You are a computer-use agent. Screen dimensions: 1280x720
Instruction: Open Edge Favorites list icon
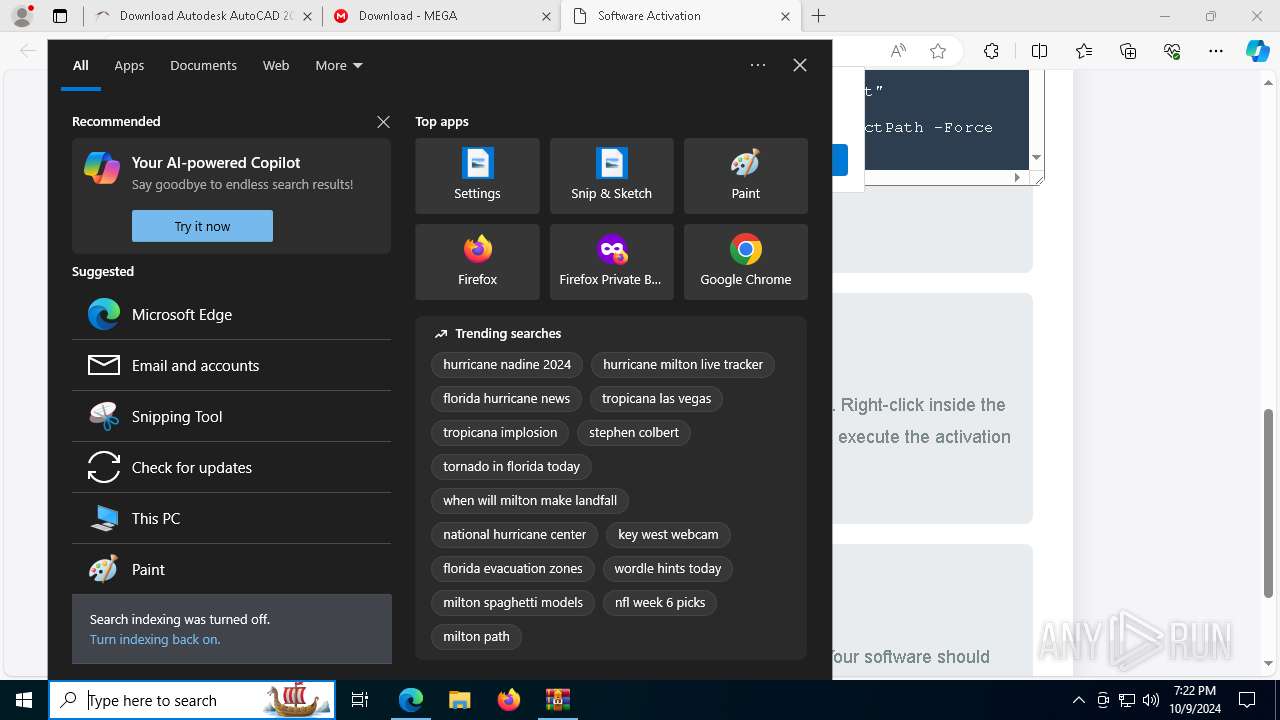1084,51
